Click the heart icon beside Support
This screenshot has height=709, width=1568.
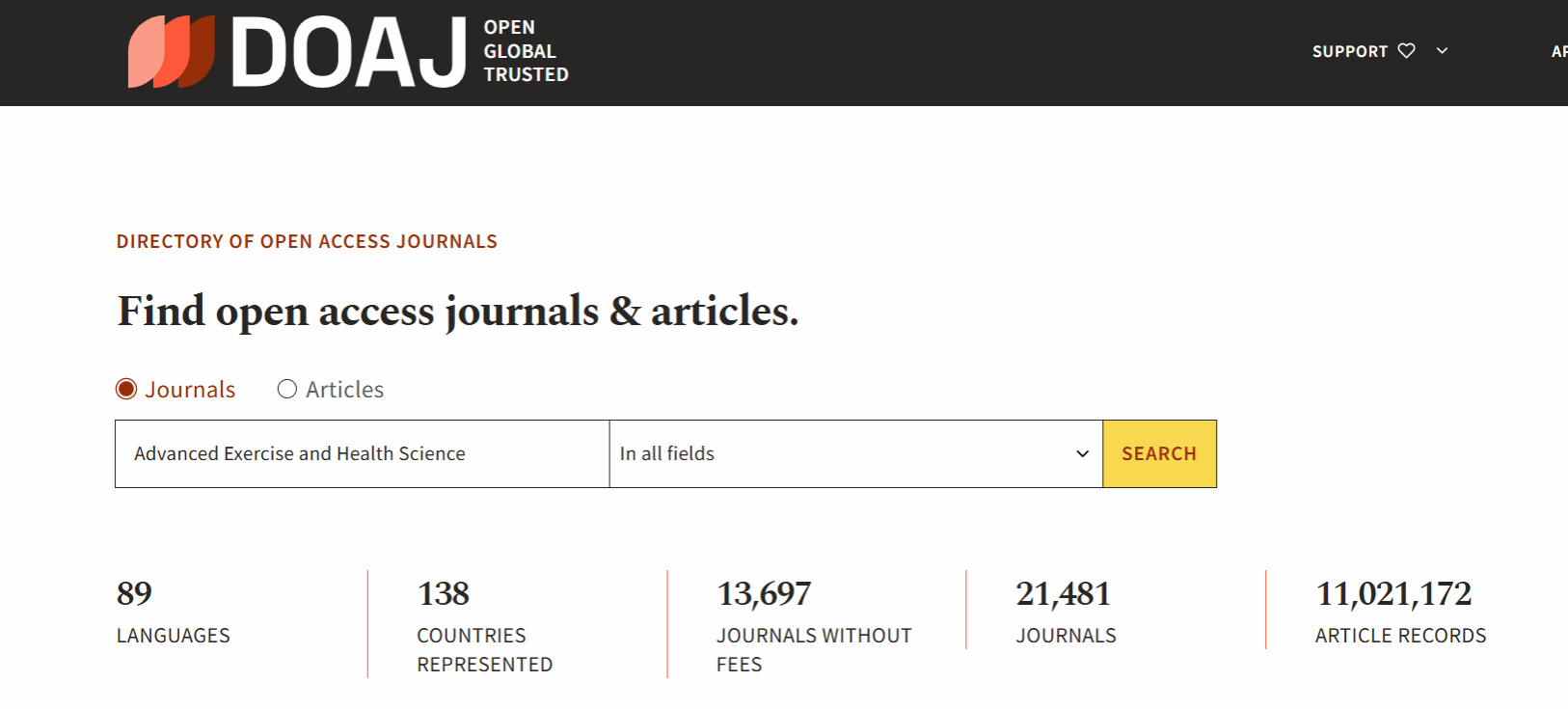1406,51
